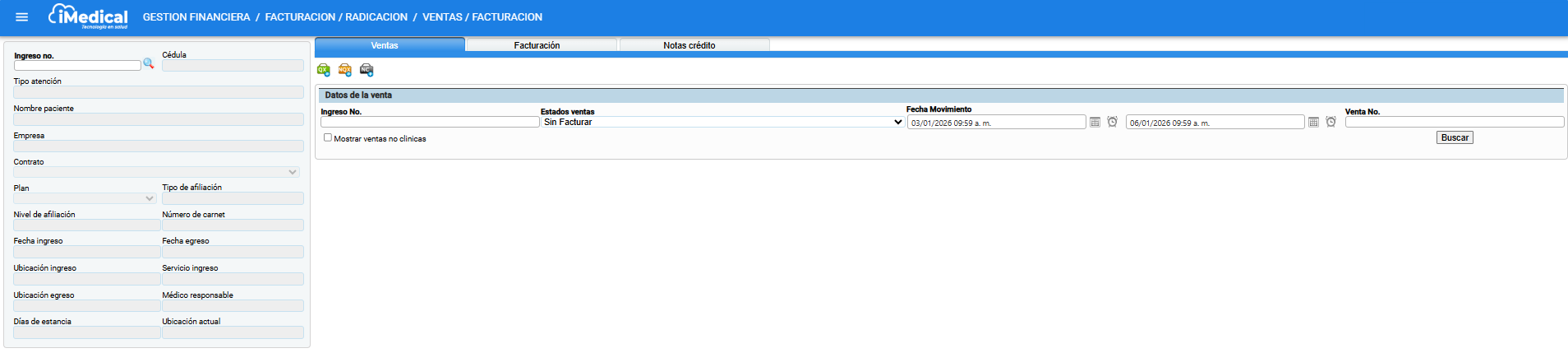This screenshot has height=353, width=1568.
Task: Expand the Estados ventas dropdown
Action: click(722, 122)
